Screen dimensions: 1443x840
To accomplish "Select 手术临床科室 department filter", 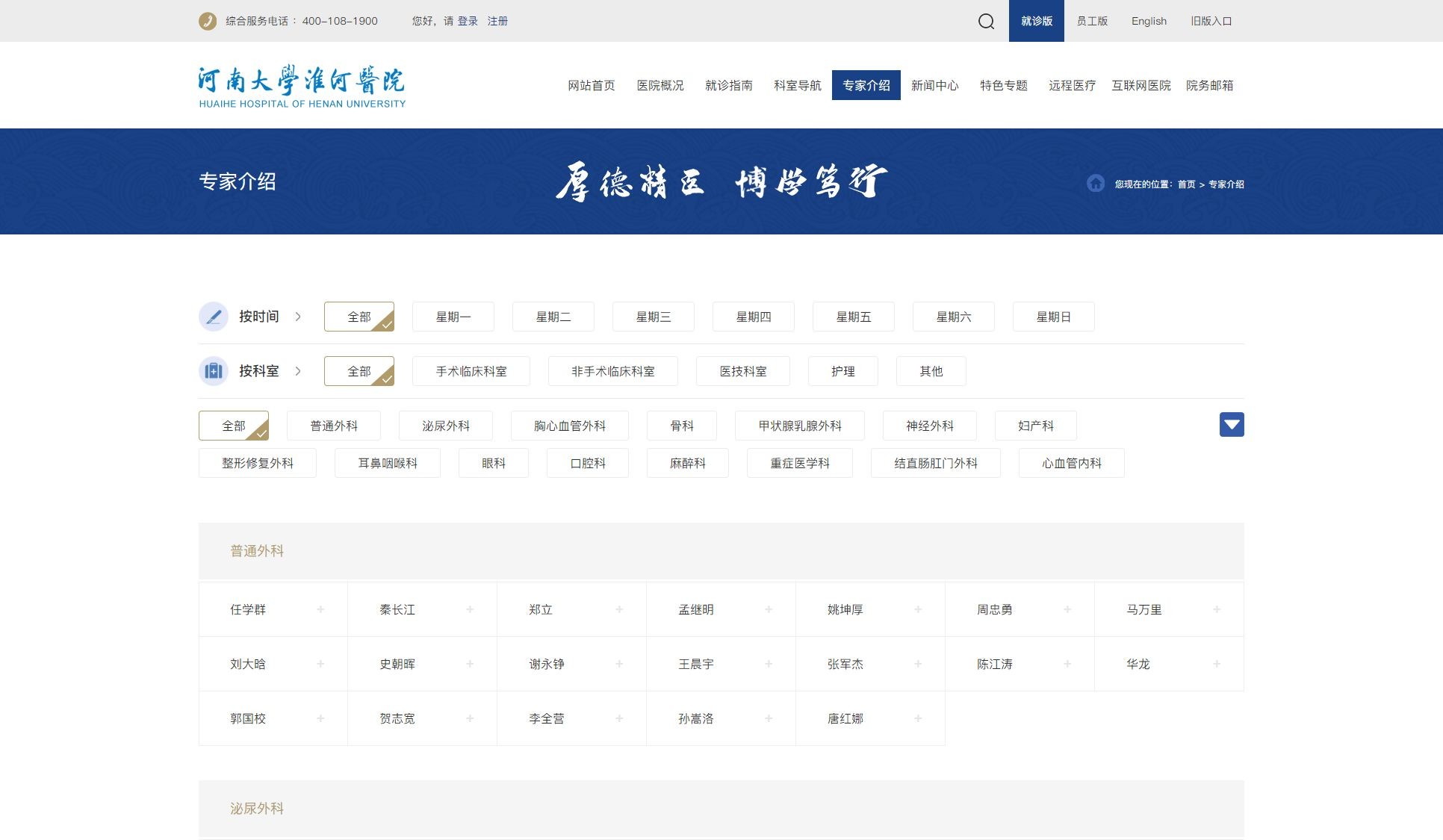I will tap(471, 371).
